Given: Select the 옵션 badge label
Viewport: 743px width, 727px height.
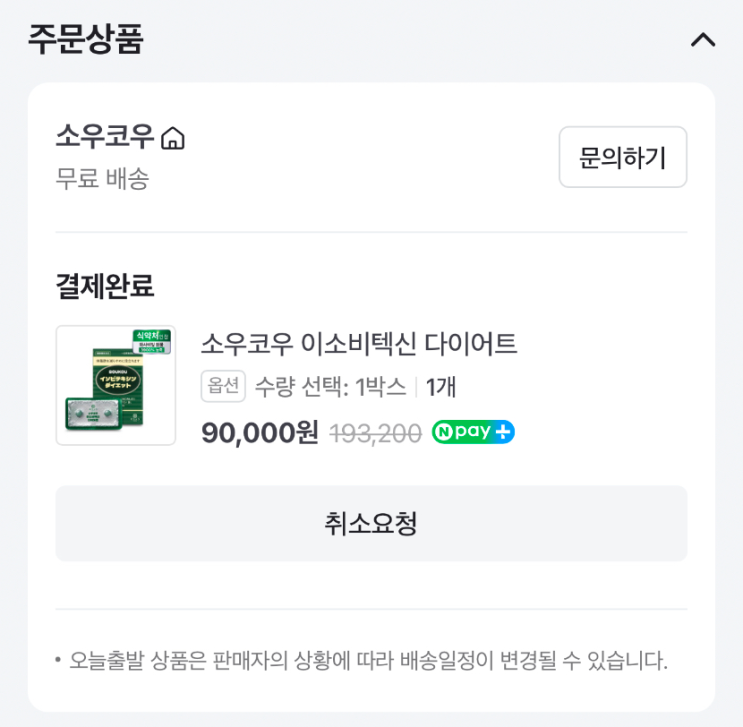Looking at the screenshot, I should click(x=223, y=386).
